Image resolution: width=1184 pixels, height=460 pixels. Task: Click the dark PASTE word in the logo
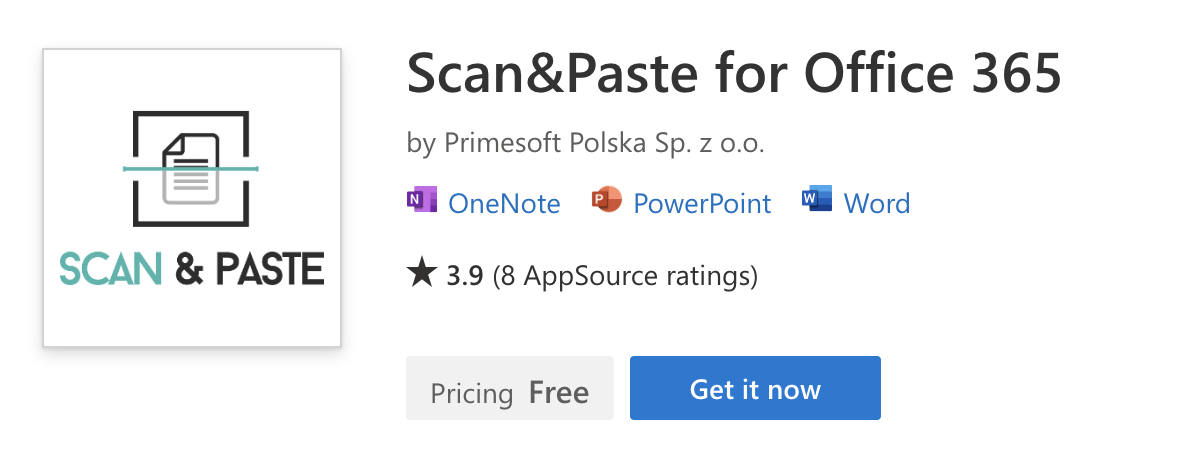click(269, 269)
